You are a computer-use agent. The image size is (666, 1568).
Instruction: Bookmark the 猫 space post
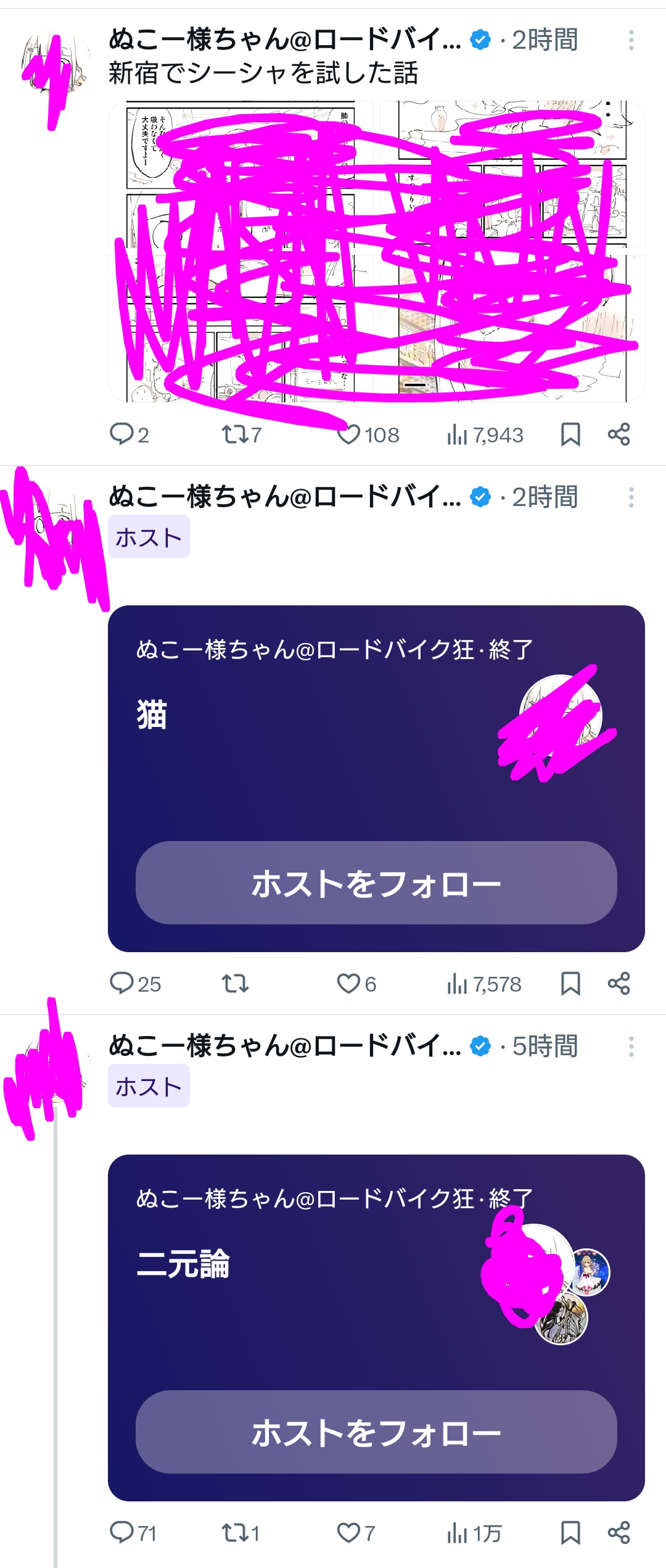click(x=570, y=984)
